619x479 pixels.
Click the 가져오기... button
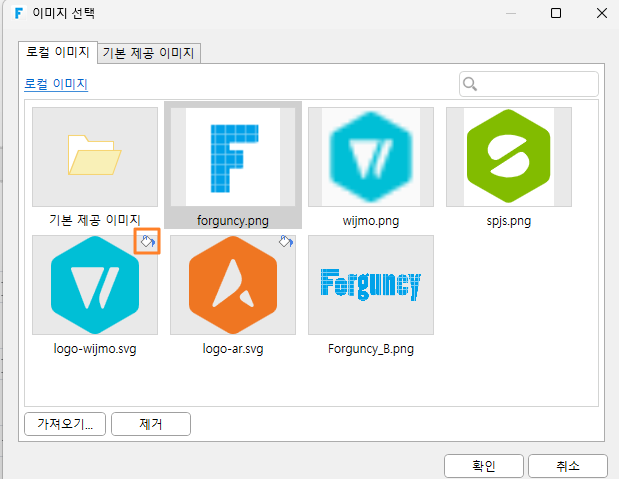point(65,424)
